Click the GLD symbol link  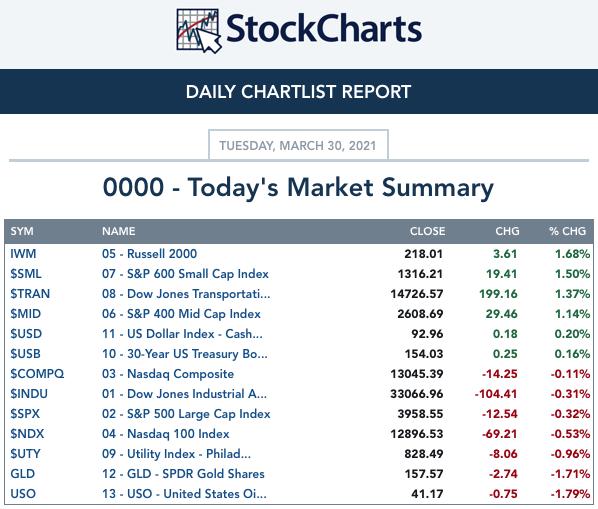pos(23,474)
